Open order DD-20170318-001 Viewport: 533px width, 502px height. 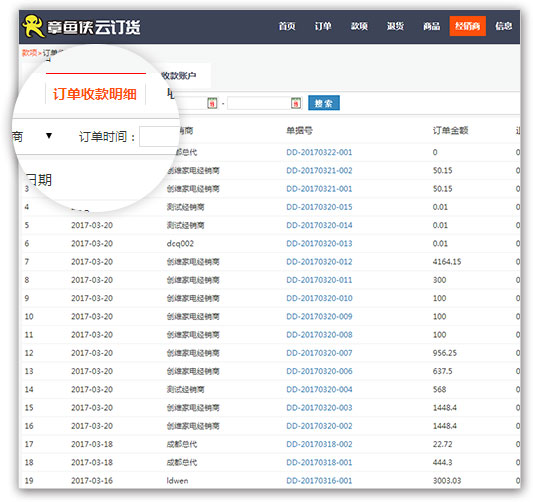[x=319, y=462]
